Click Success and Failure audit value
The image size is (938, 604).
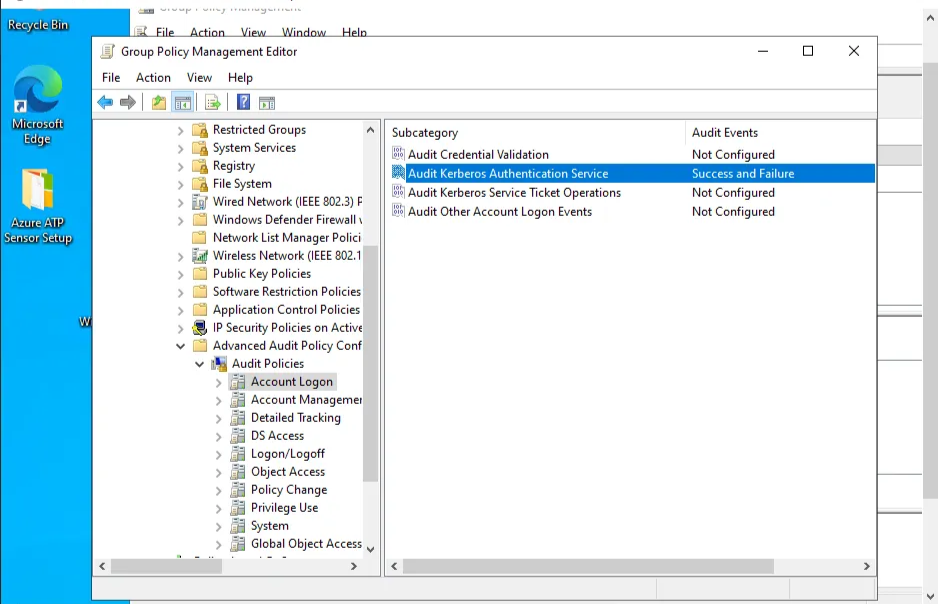tap(743, 173)
